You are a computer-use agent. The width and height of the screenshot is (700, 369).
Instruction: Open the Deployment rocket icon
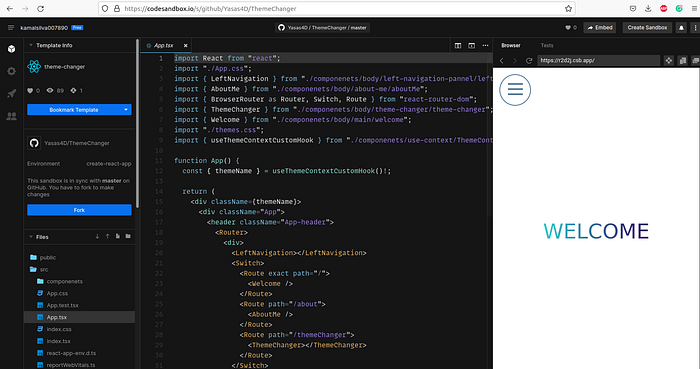(x=12, y=94)
